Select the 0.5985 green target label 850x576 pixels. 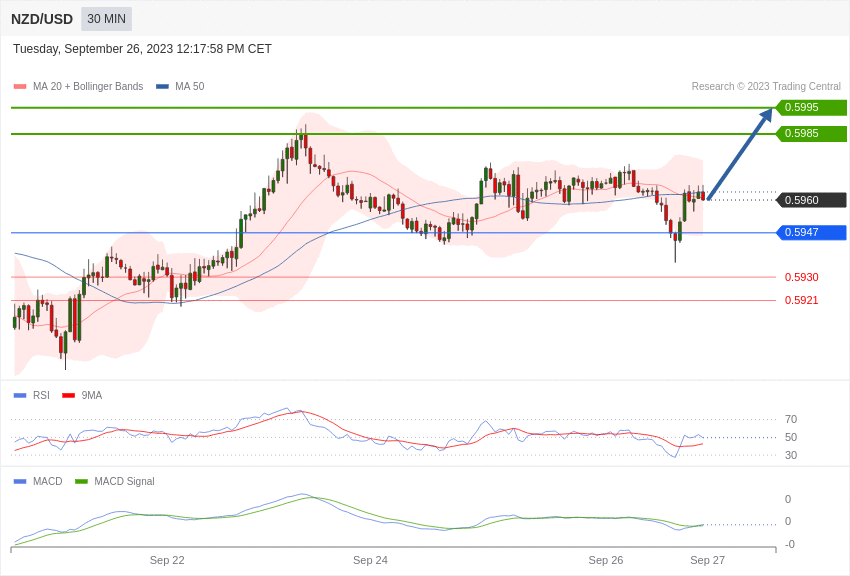click(812, 133)
